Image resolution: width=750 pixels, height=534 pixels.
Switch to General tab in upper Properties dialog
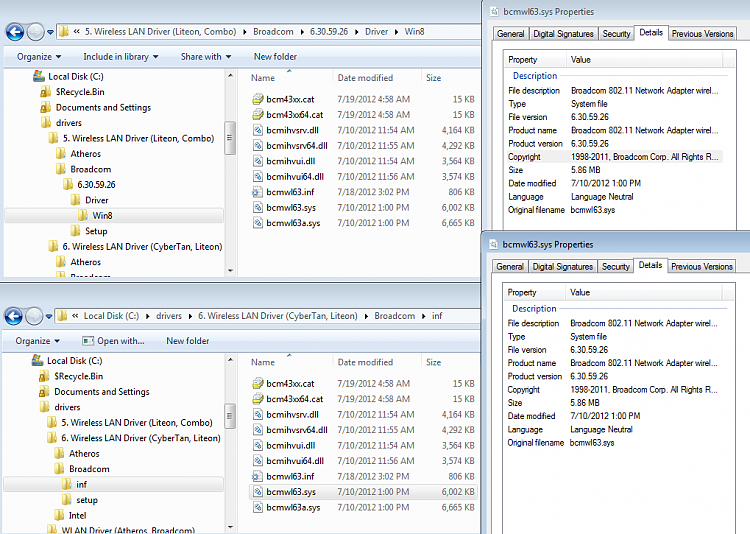coord(510,34)
